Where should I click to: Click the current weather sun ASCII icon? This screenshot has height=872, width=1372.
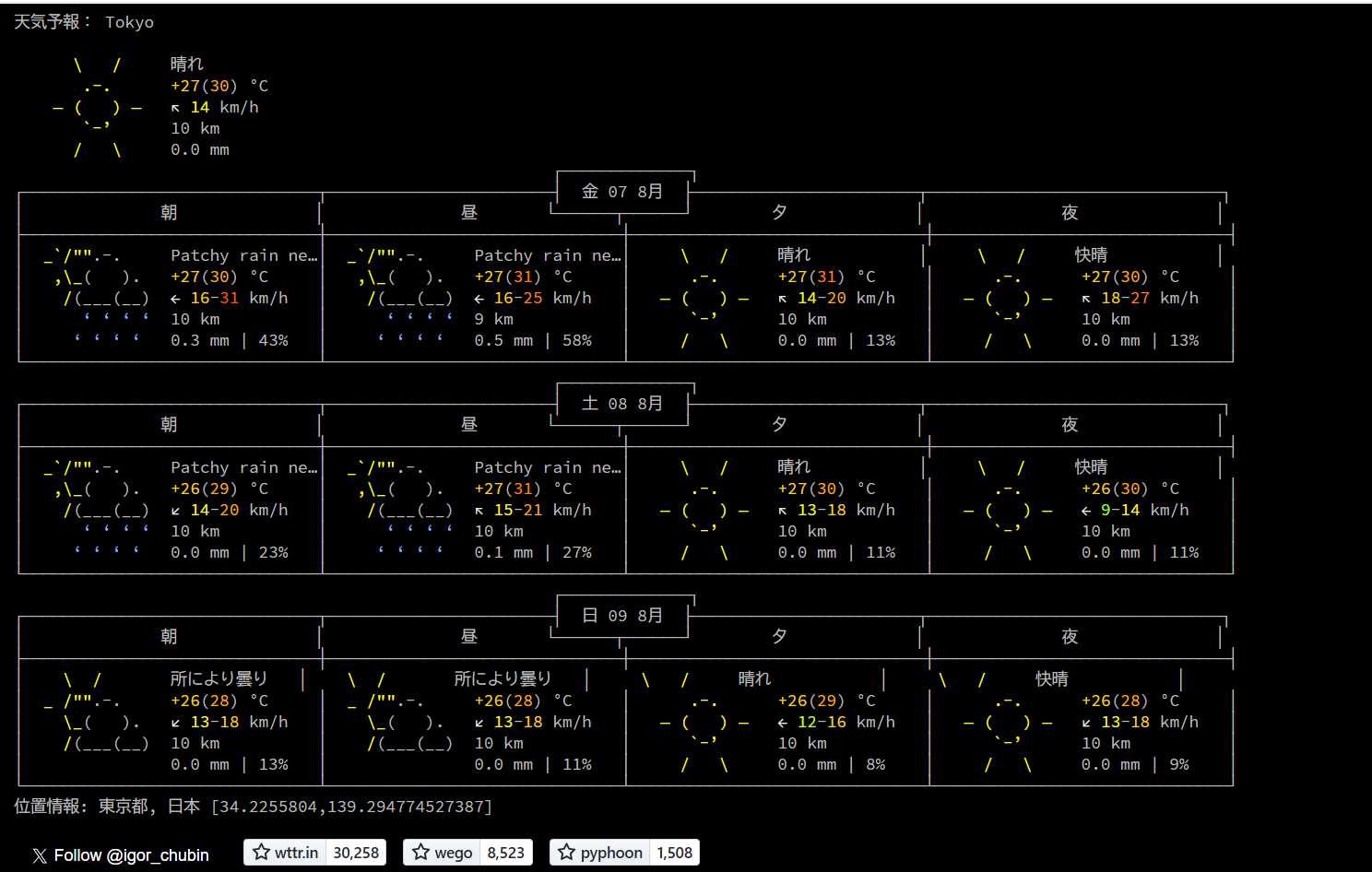[x=98, y=107]
